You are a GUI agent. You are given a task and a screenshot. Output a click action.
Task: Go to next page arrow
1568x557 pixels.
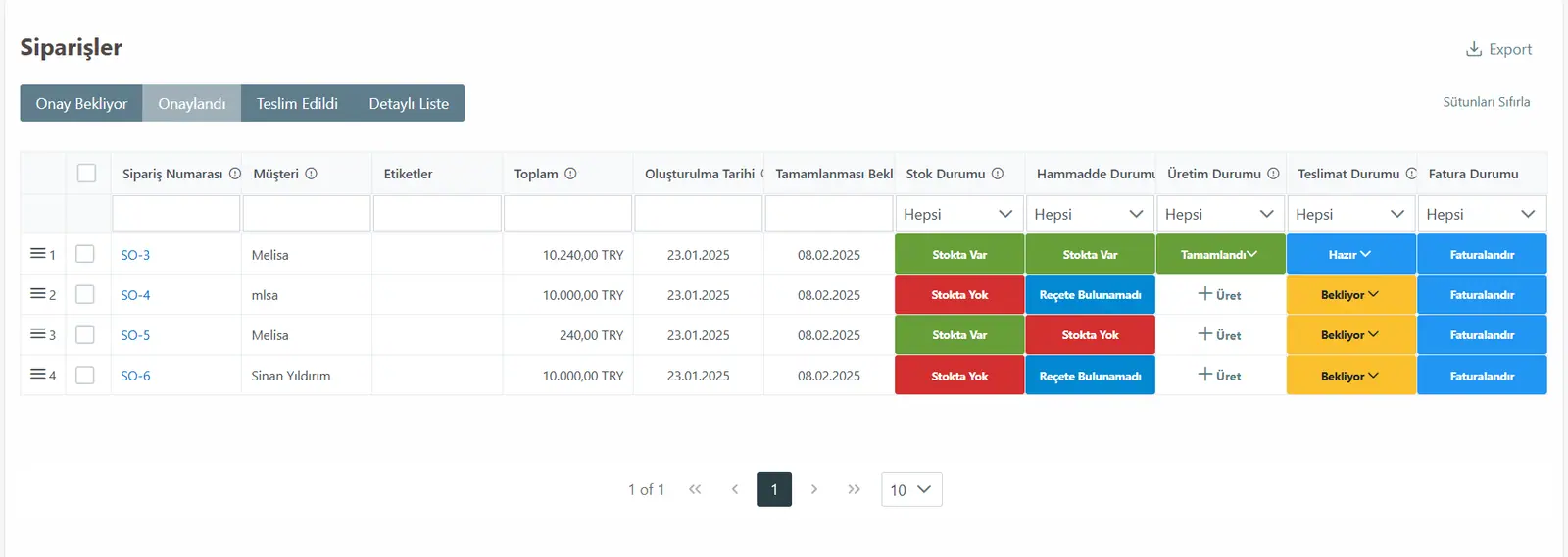813,489
